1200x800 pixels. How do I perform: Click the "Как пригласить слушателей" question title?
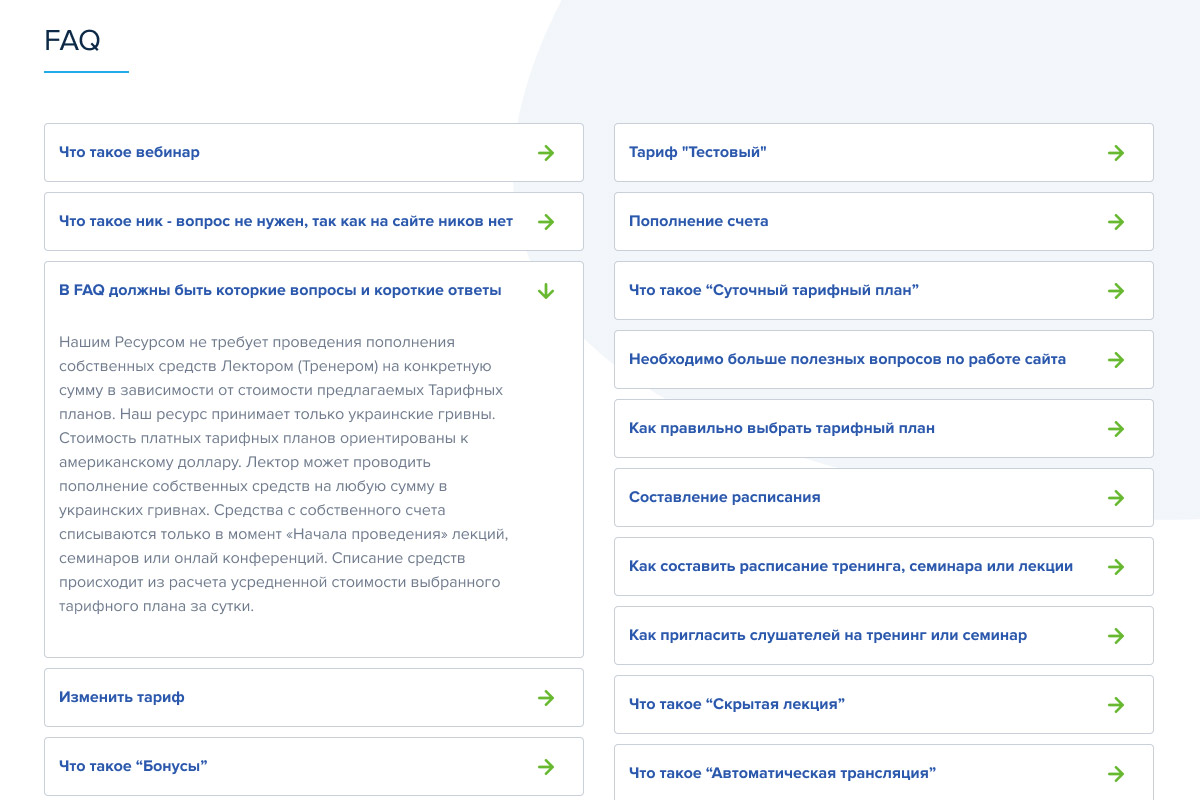click(x=827, y=636)
